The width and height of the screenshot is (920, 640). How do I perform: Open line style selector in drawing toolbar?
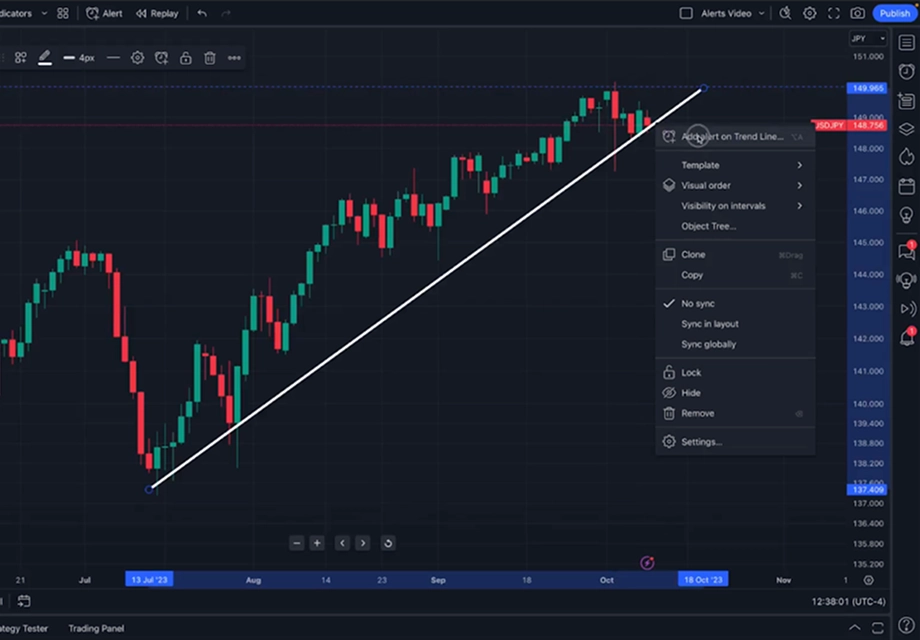113,57
